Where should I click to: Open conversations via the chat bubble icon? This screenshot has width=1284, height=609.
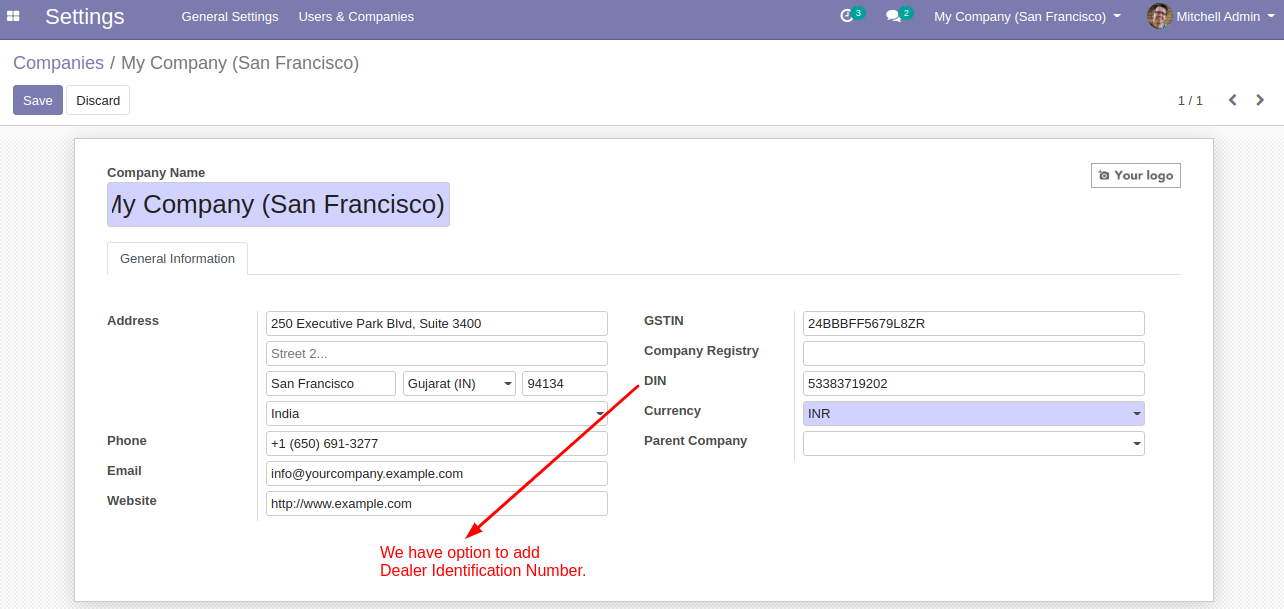pos(894,16)
